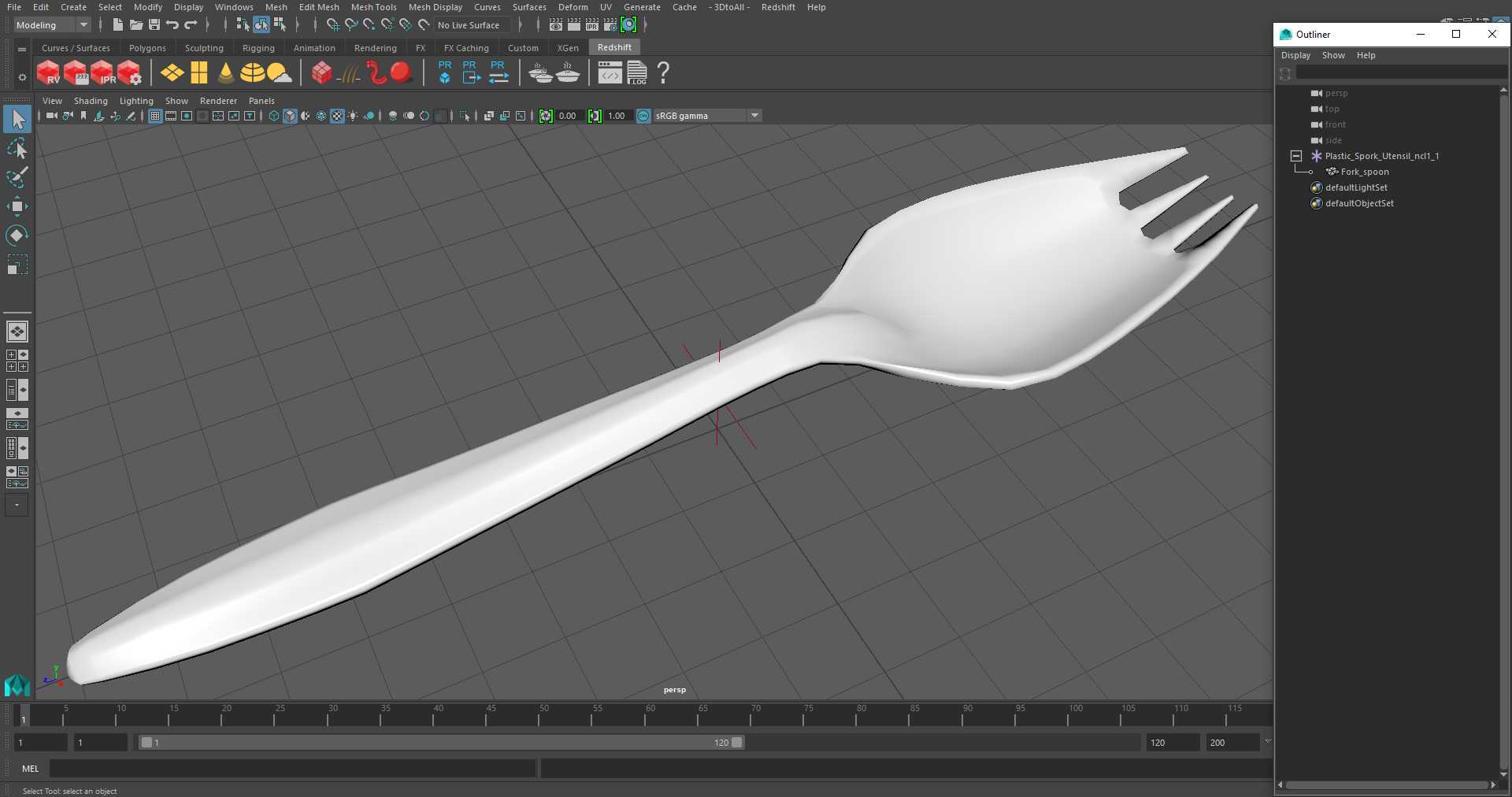Image resolution: width=1512 pixels, height=797 pixels.
Task: Toggle film gate display
Action: (x=171, y=116)
